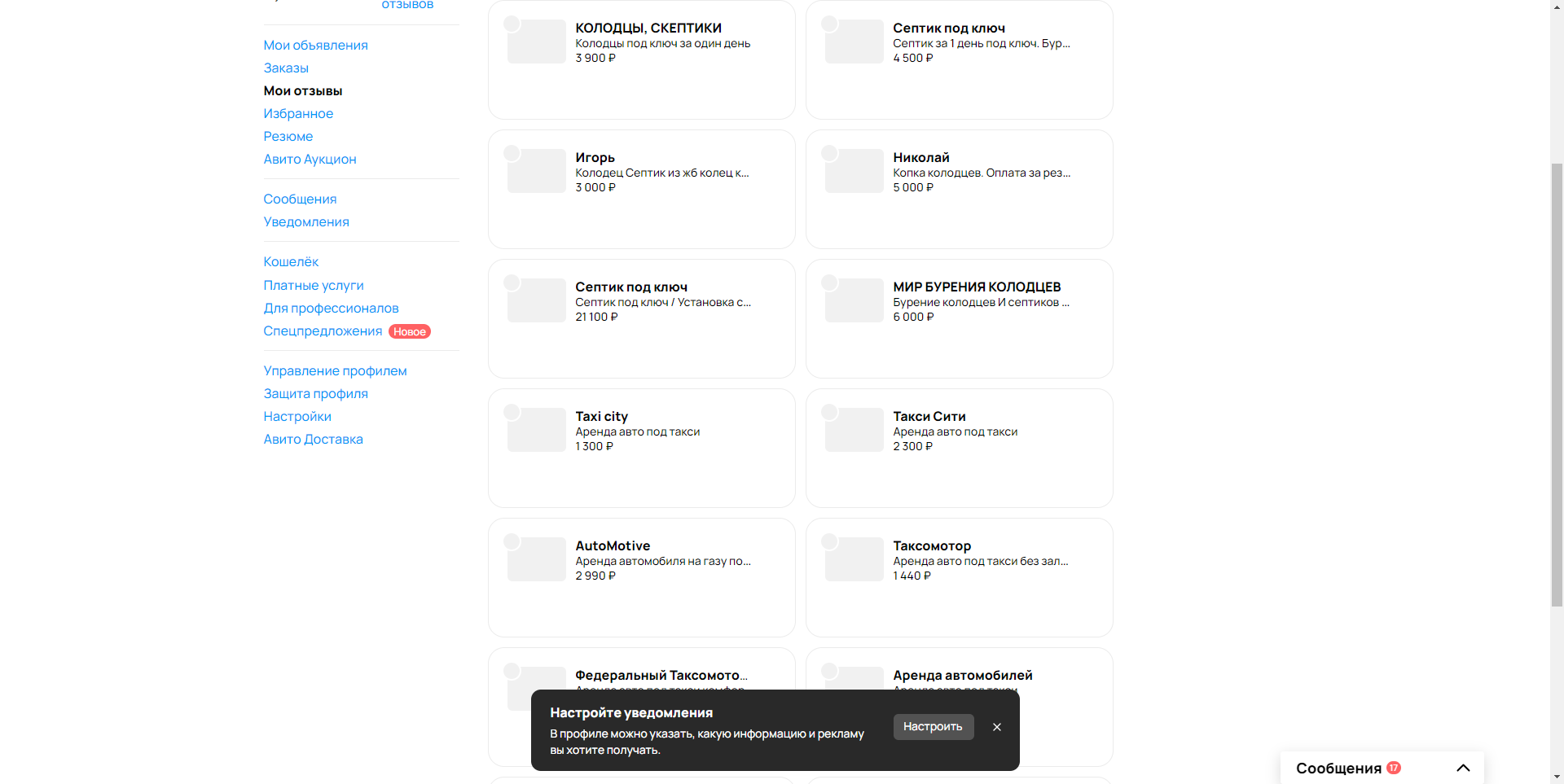Click the thumbnail on Николай's card

(854, 171)
